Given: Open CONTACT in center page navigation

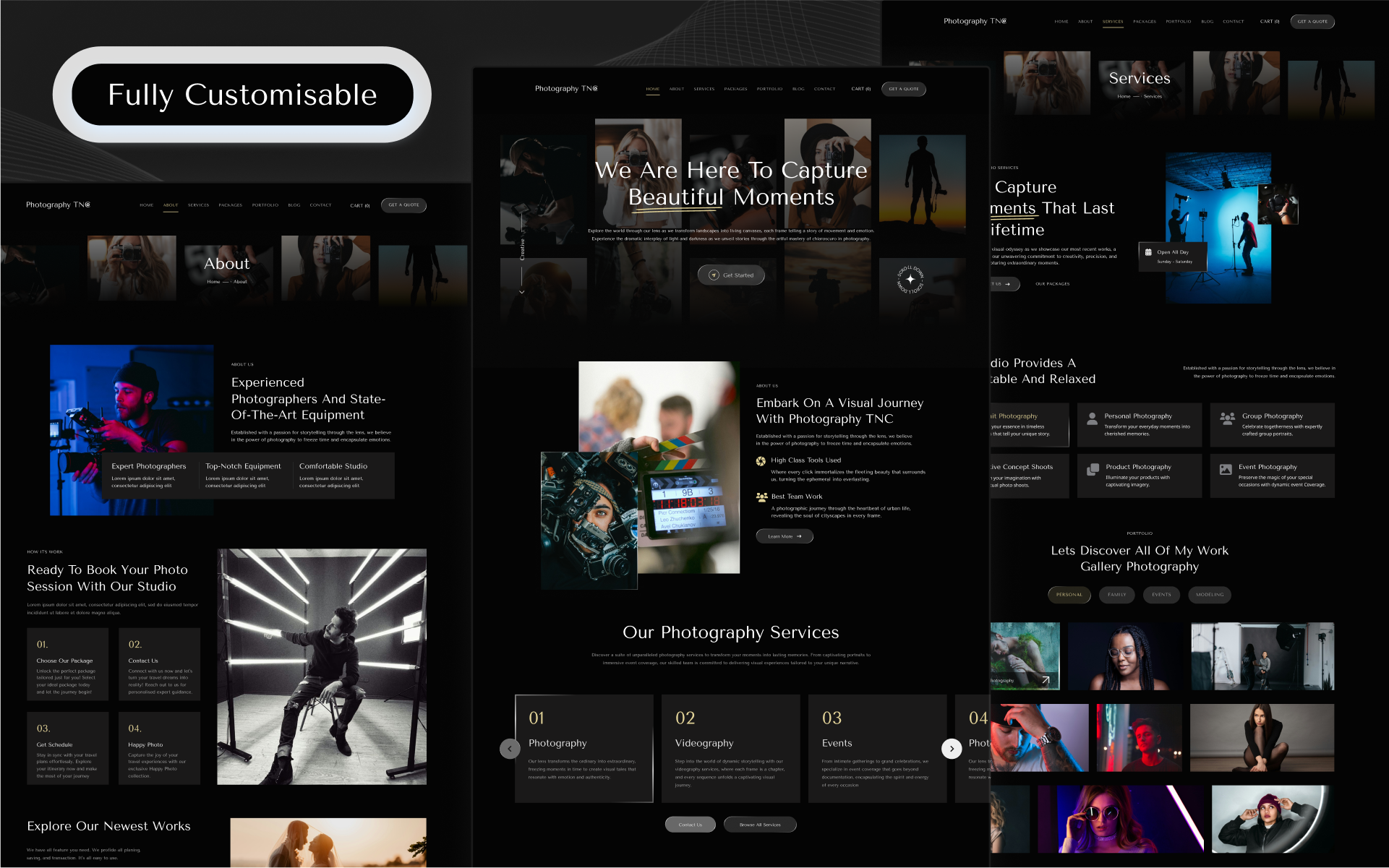Looking at the screenshot, I should pyautogui.click(x=825, y=89).
